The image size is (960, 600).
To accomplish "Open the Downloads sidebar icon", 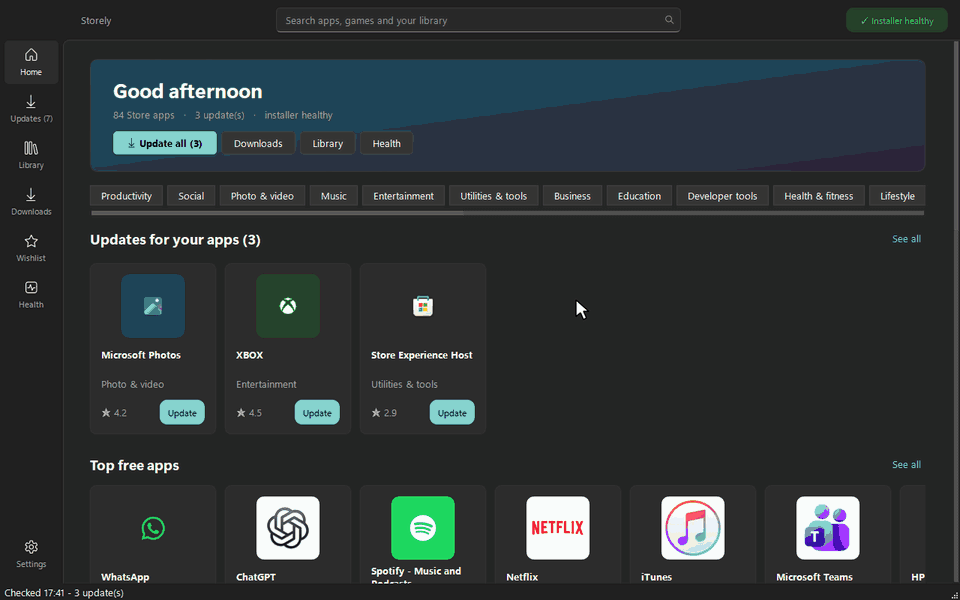I will [31, 195].
